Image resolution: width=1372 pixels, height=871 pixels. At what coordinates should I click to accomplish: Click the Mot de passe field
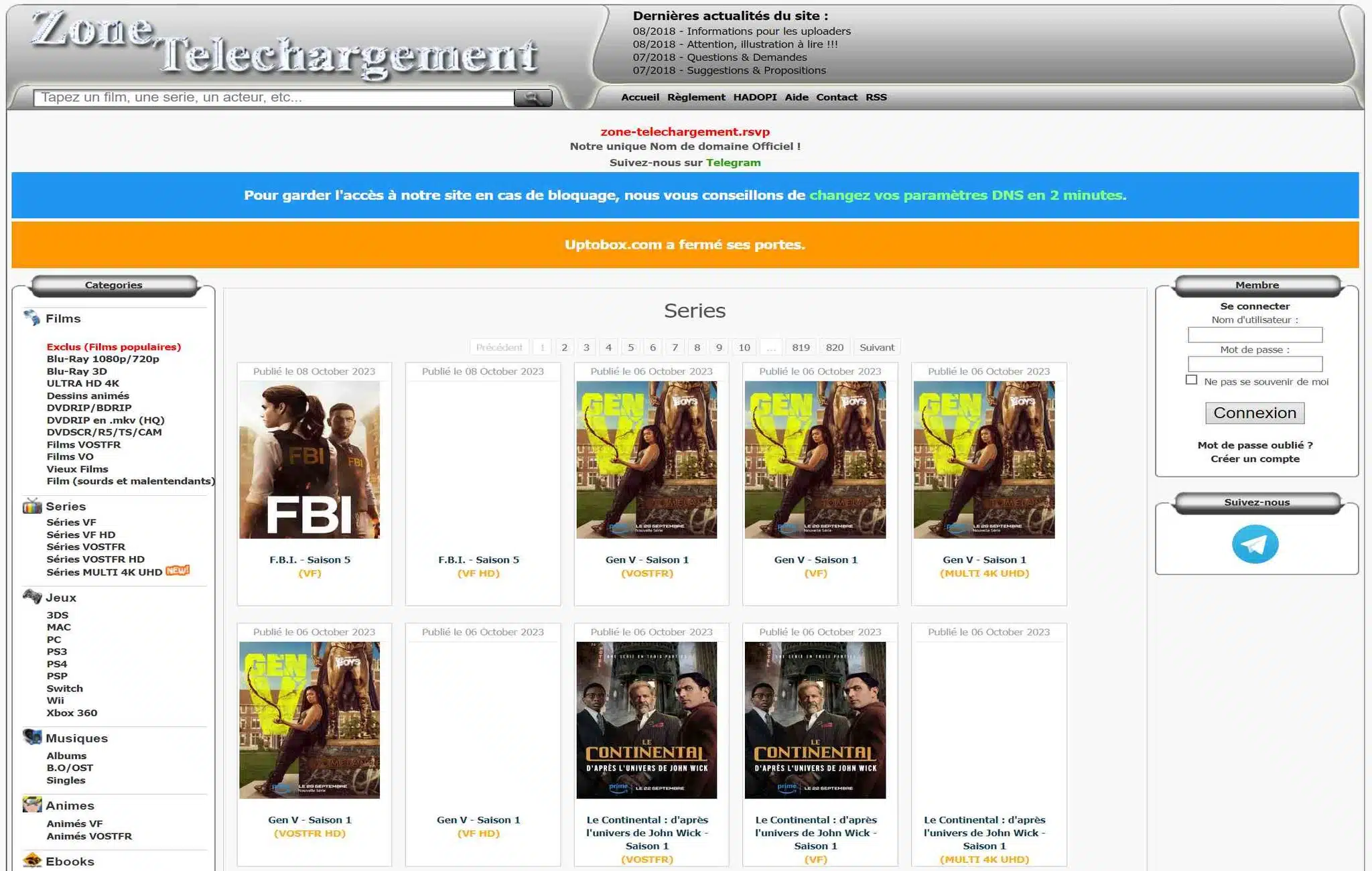(1255, 364)
